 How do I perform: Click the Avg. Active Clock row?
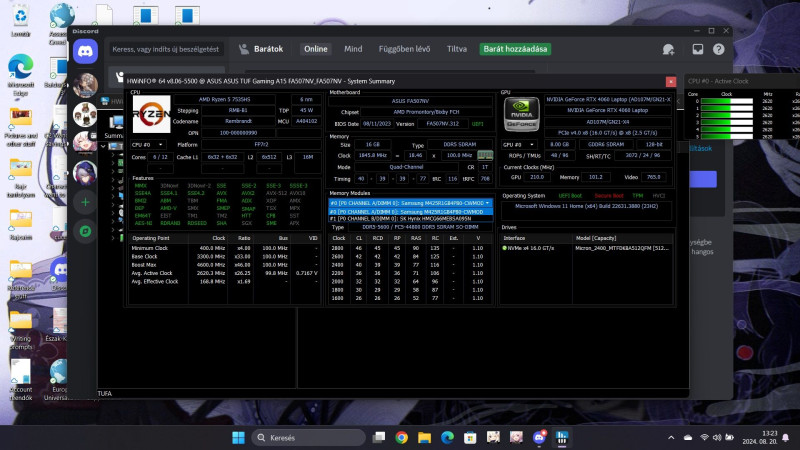(224, 273)
